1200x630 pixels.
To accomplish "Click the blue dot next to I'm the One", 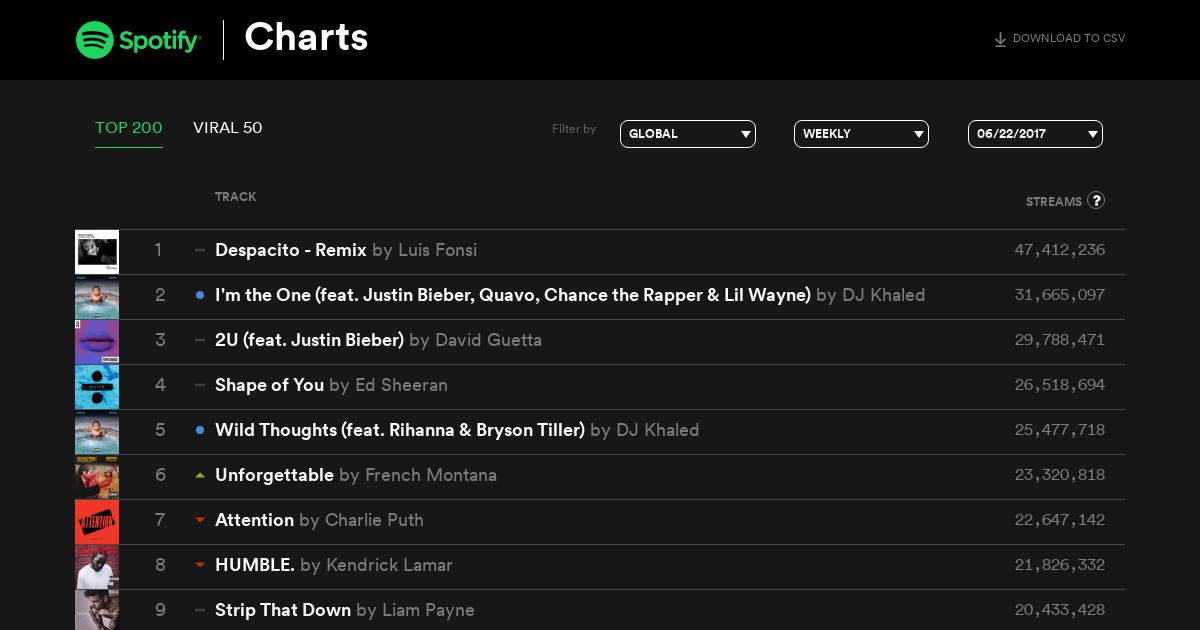I will (200, 295).
